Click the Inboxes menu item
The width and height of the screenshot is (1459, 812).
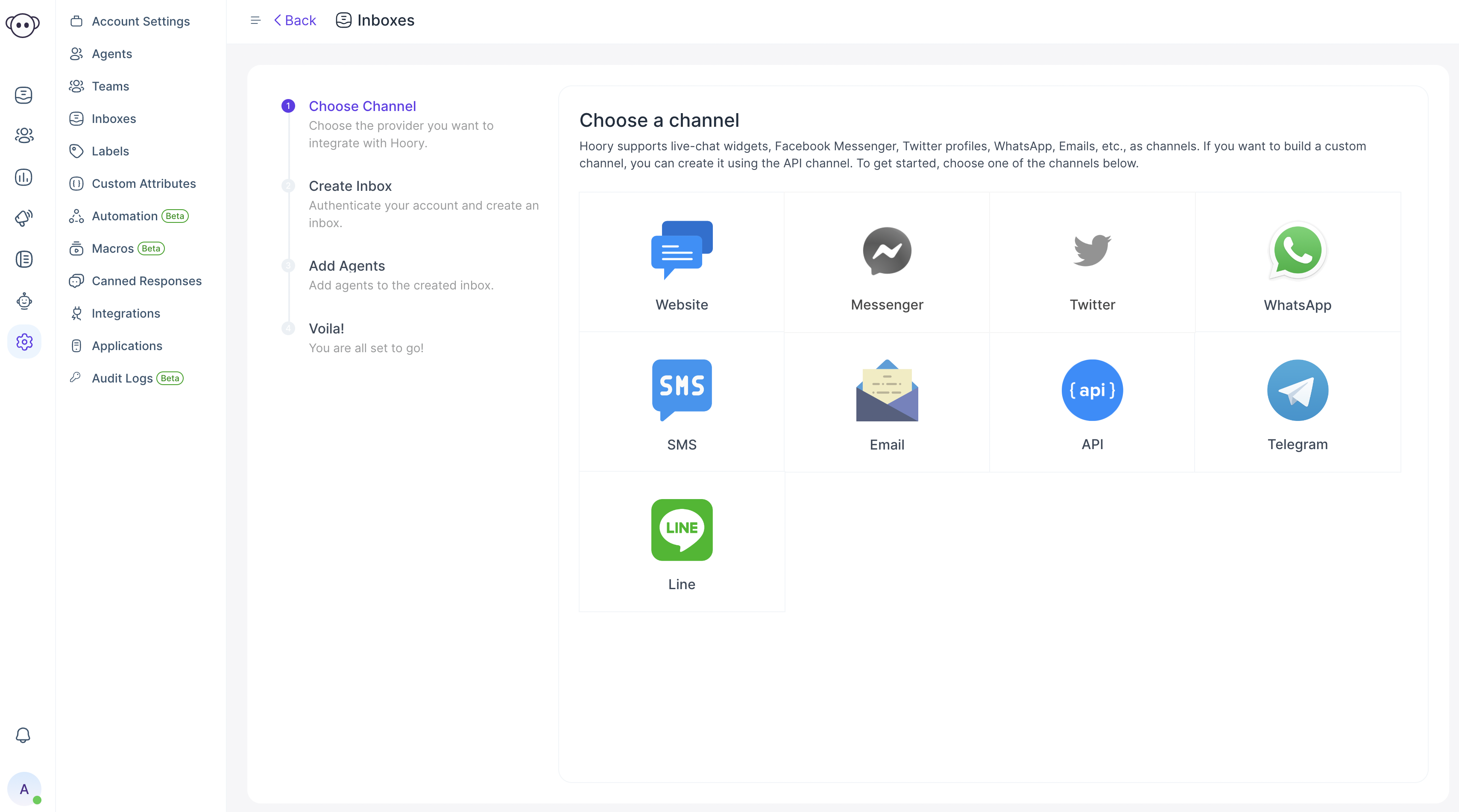(x=114, y=118)
